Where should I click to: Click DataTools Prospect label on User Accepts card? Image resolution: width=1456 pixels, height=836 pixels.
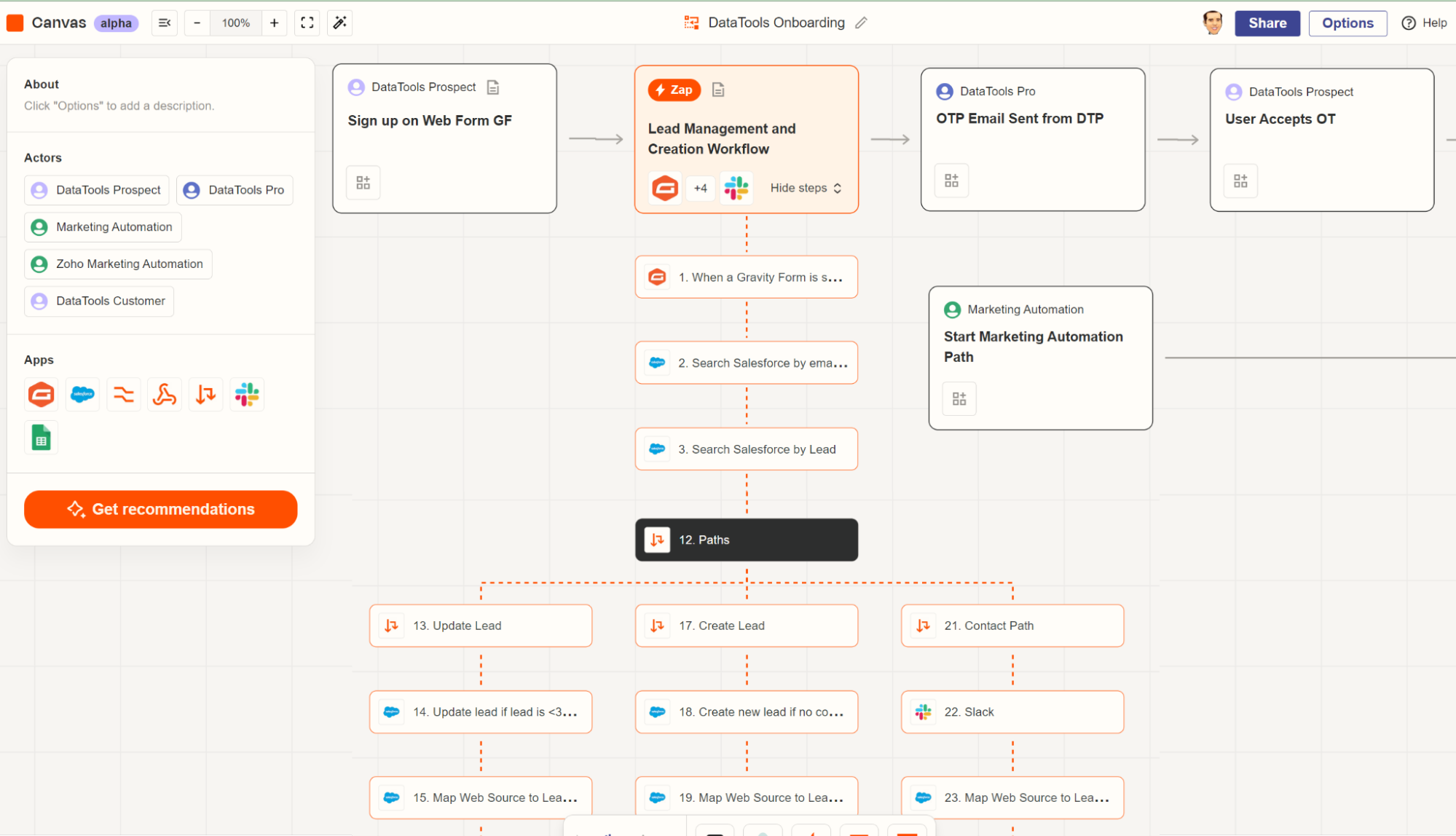click(x=1301, y=92)
